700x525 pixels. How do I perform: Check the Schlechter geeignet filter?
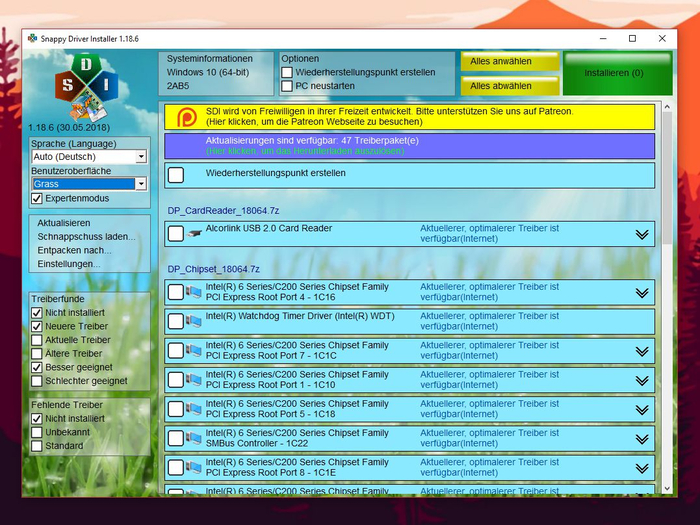[x=37, y=381]
